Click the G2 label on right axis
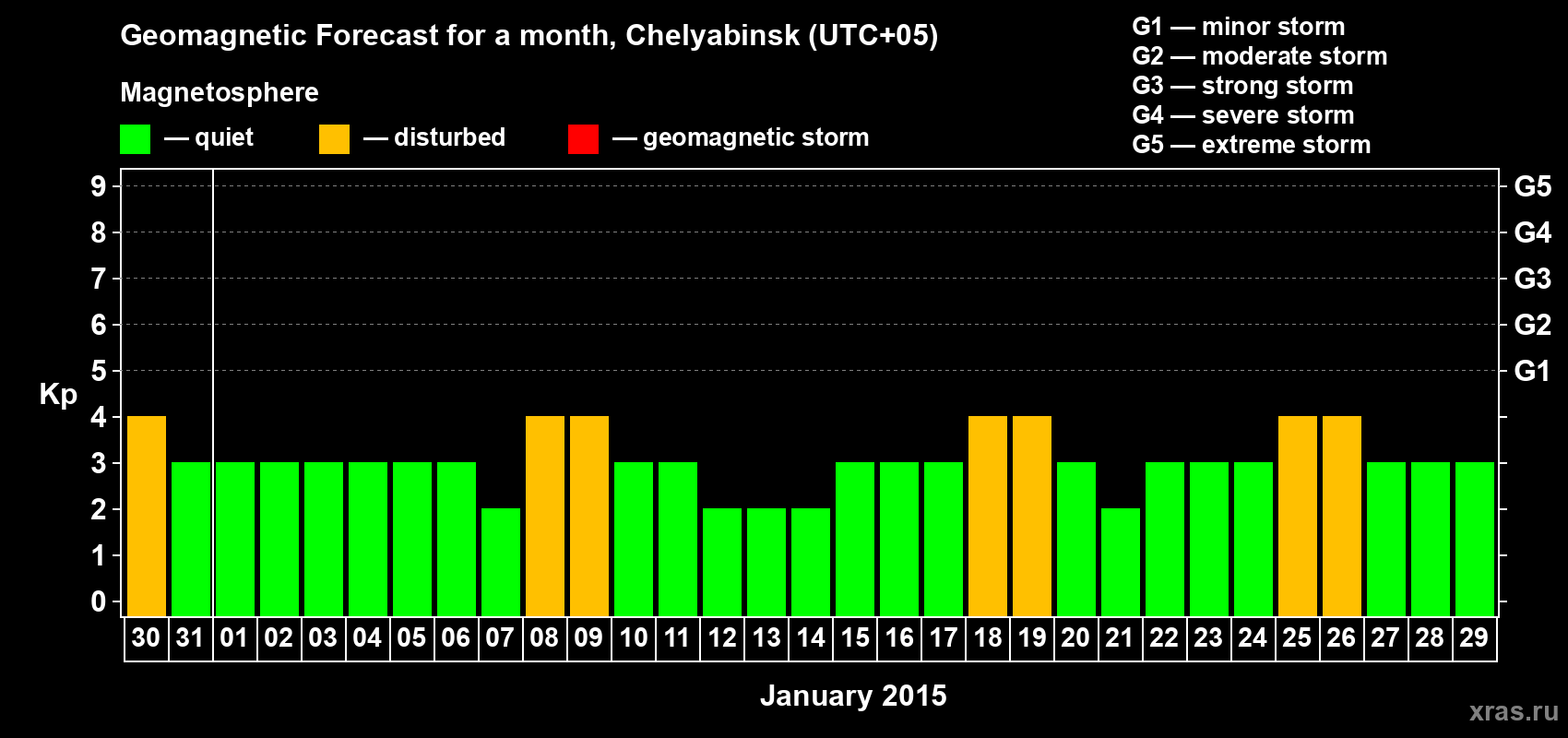Image resolution: width=1568 pixels, height=738 pixels. [x=1533, y=325]
